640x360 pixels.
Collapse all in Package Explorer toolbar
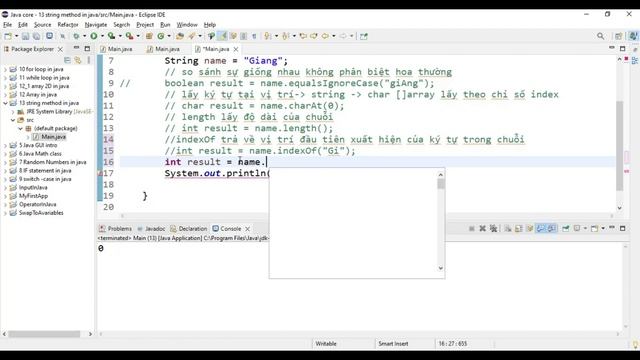click(x=67, y=60)
